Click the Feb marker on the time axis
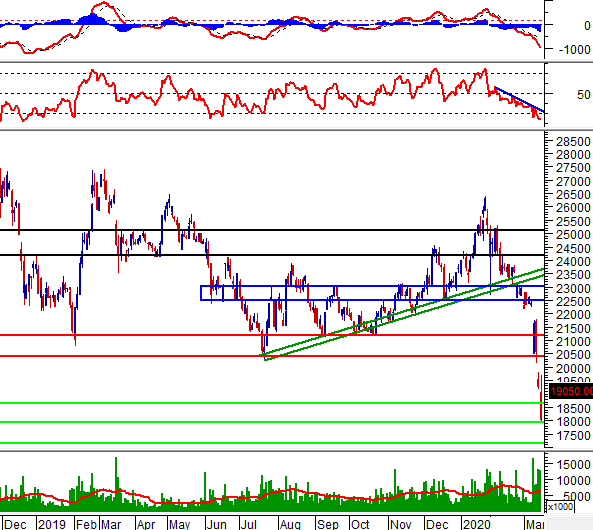 (x=86, y=524)
